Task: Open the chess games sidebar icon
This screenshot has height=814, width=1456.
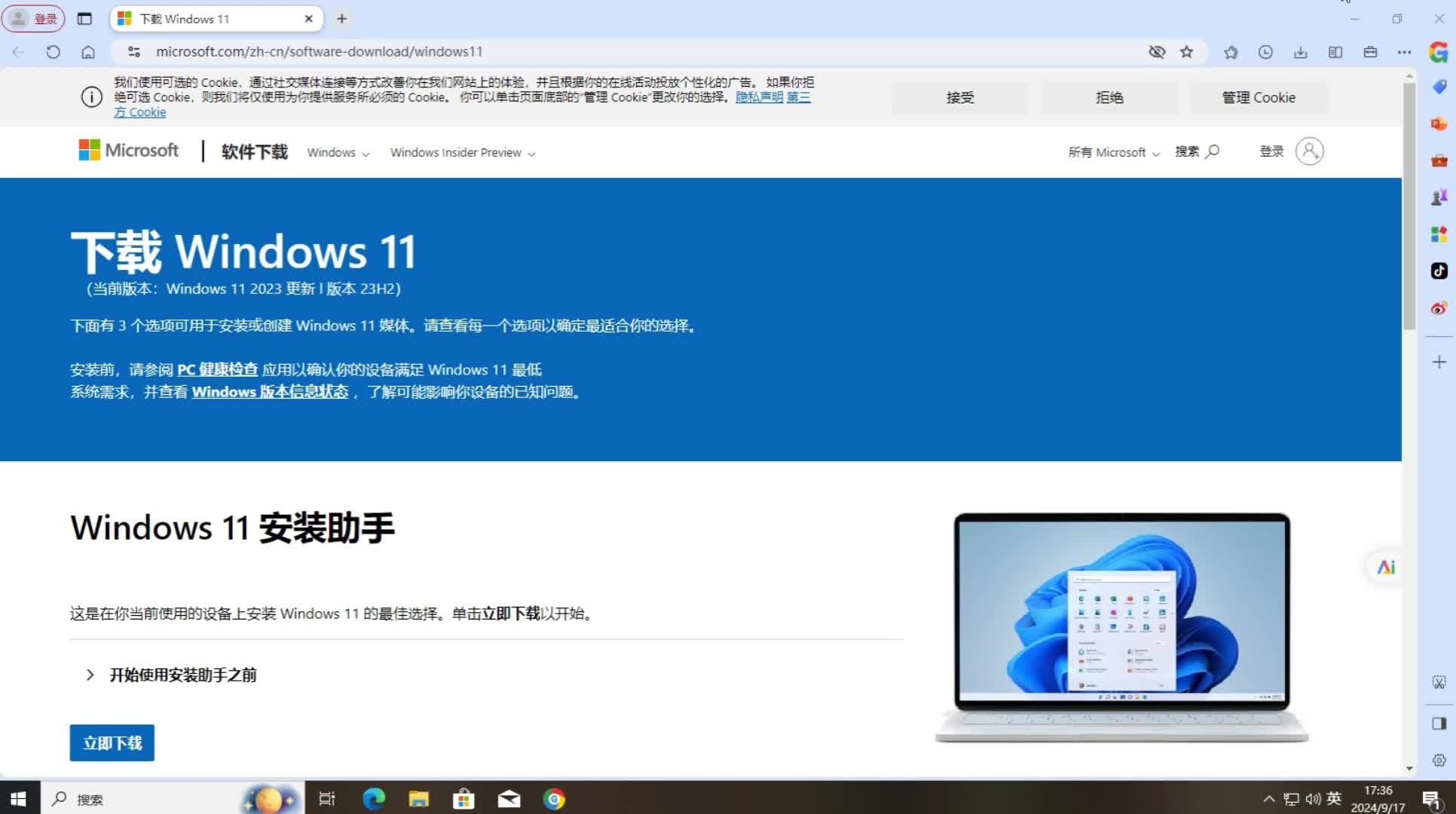Action: click(1439, 197)
